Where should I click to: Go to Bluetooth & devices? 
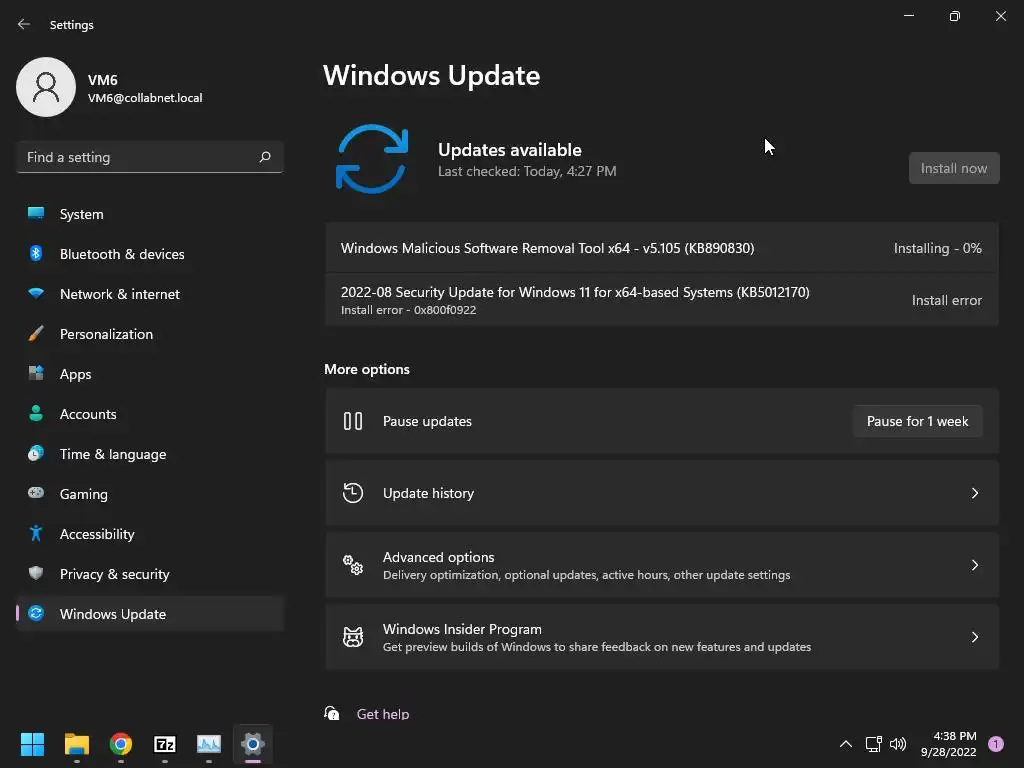[x=150, y=254]
